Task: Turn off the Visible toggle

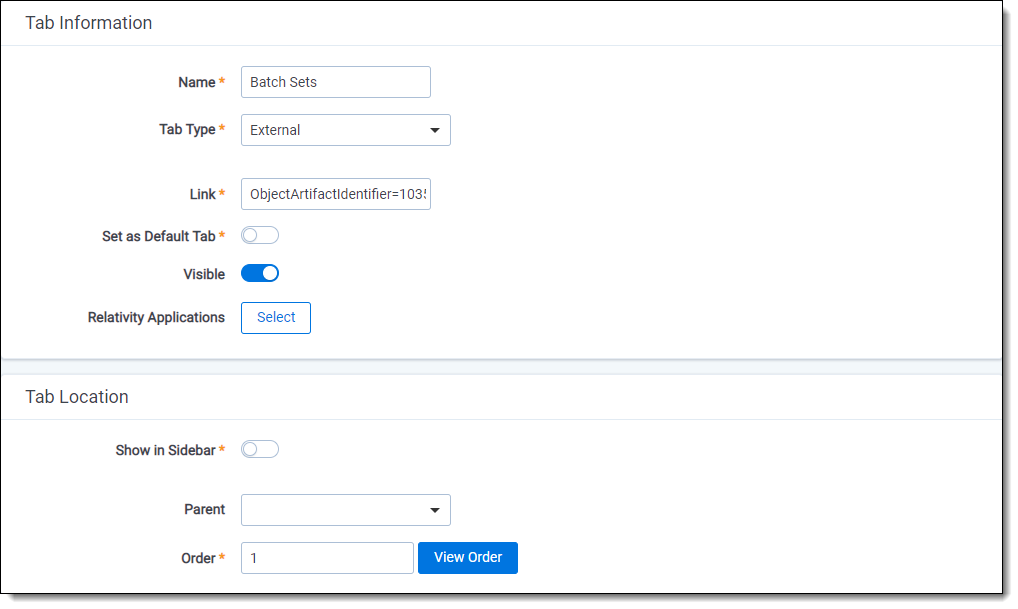Action: (x=259, y=274)
